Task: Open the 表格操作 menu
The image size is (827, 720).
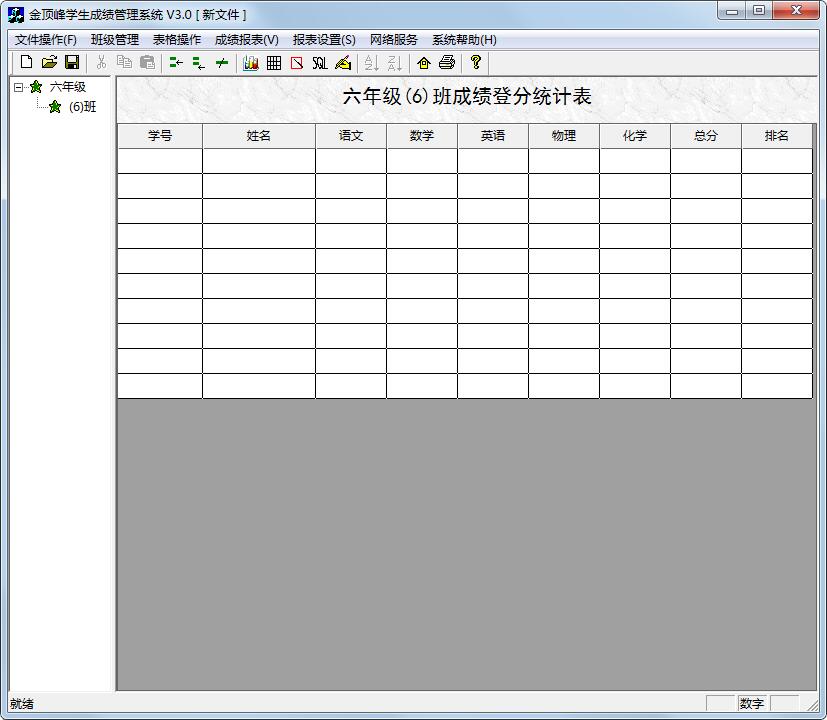Action: 177,40
